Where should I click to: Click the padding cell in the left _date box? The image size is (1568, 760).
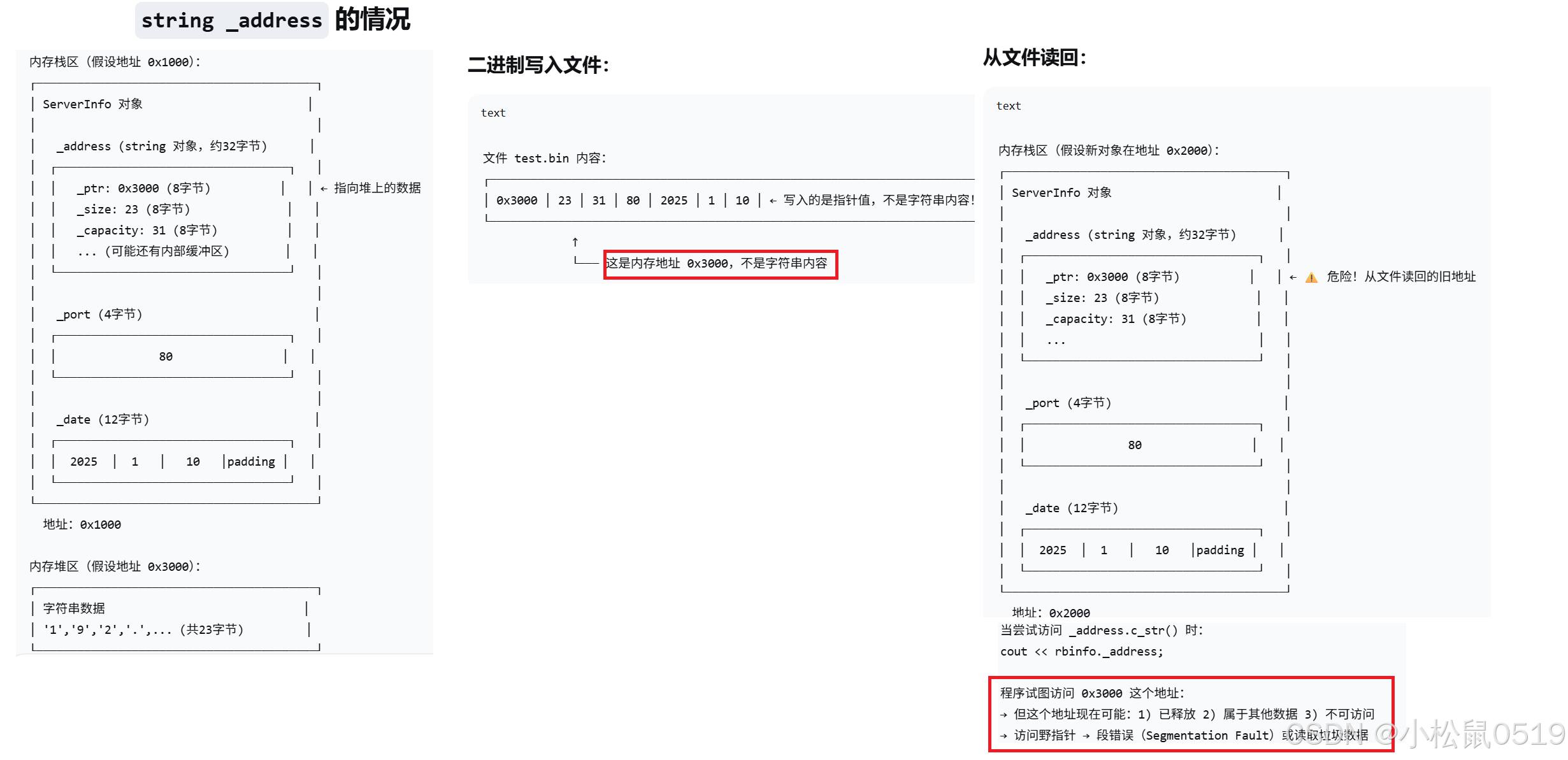[251, 462]
